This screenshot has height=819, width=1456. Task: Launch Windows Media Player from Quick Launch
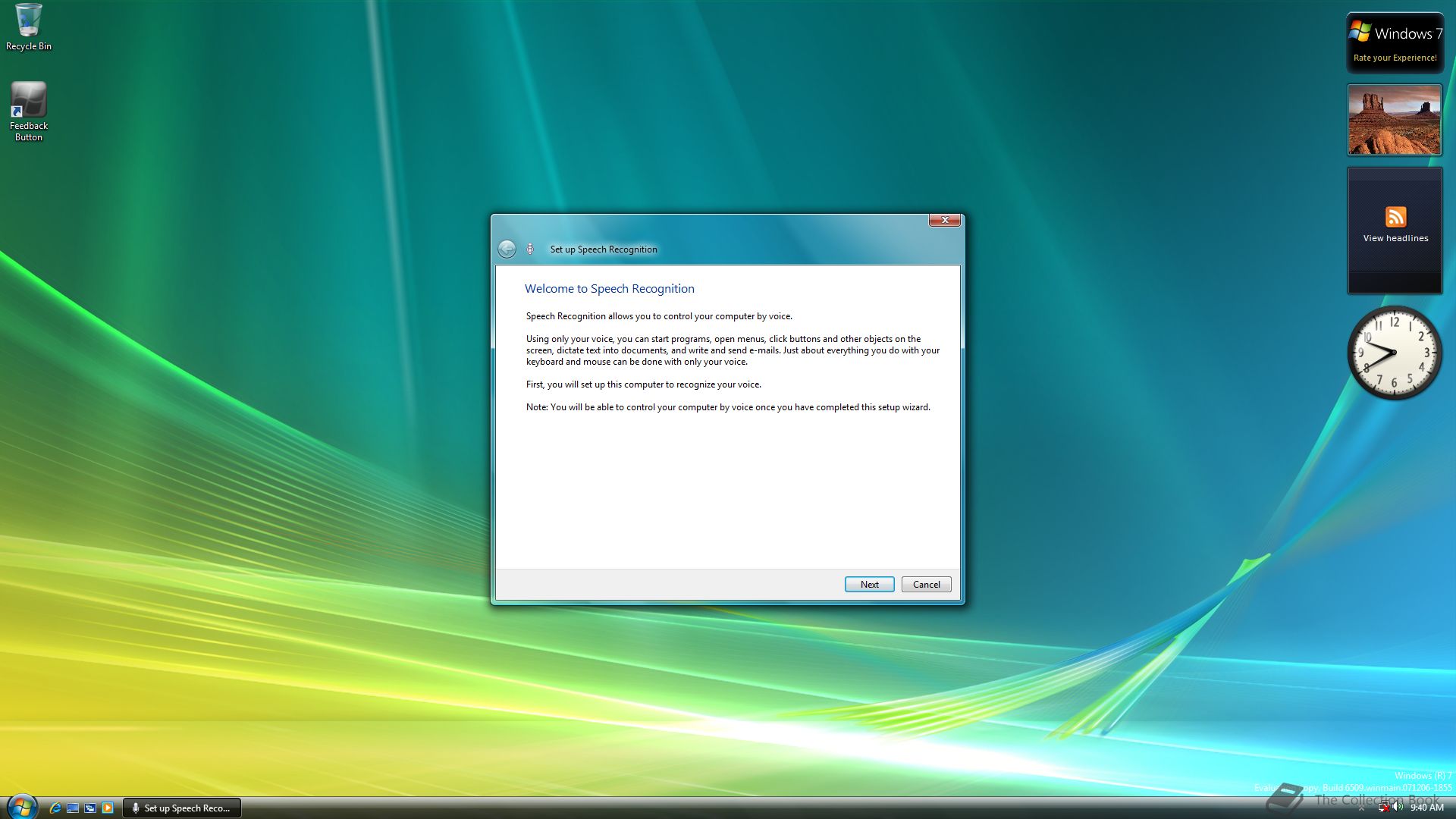[108, 808]
